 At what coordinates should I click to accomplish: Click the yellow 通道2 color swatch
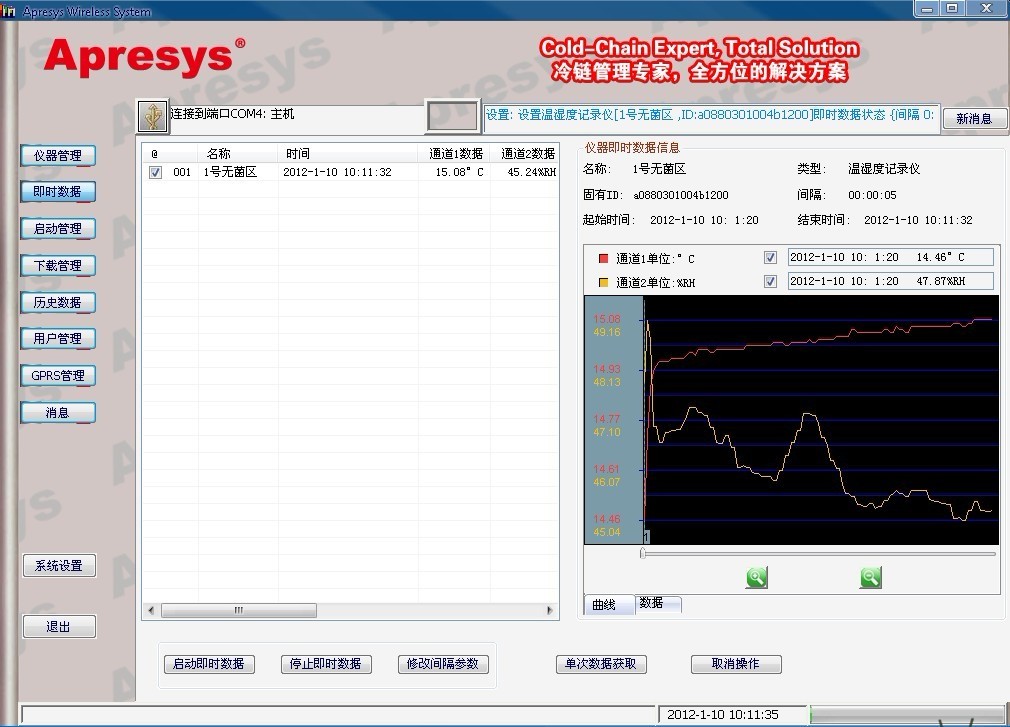604,282
